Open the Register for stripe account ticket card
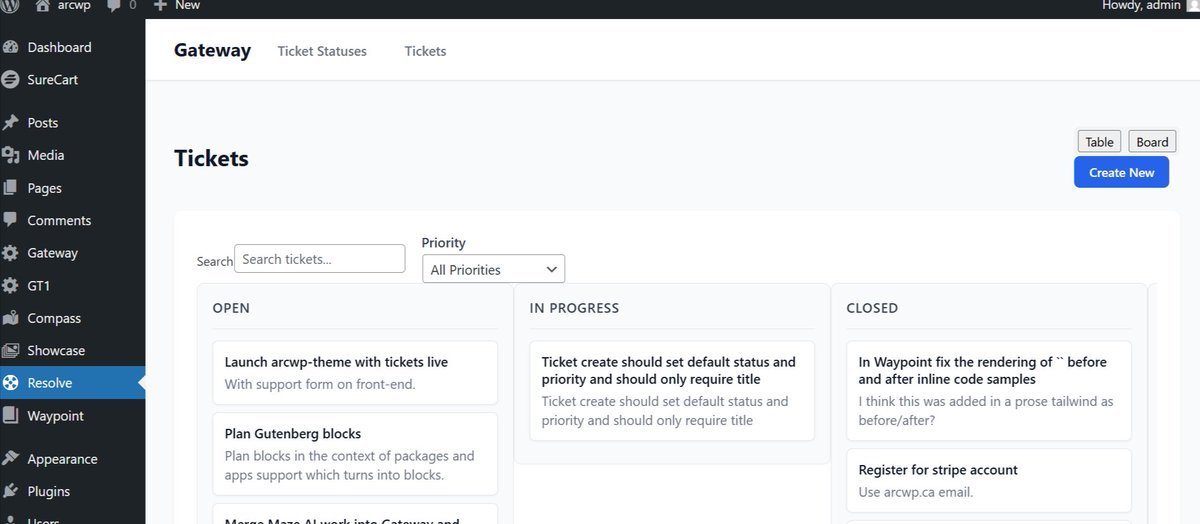Viewport: 1200px width, 524px height. tap(989, 480)
